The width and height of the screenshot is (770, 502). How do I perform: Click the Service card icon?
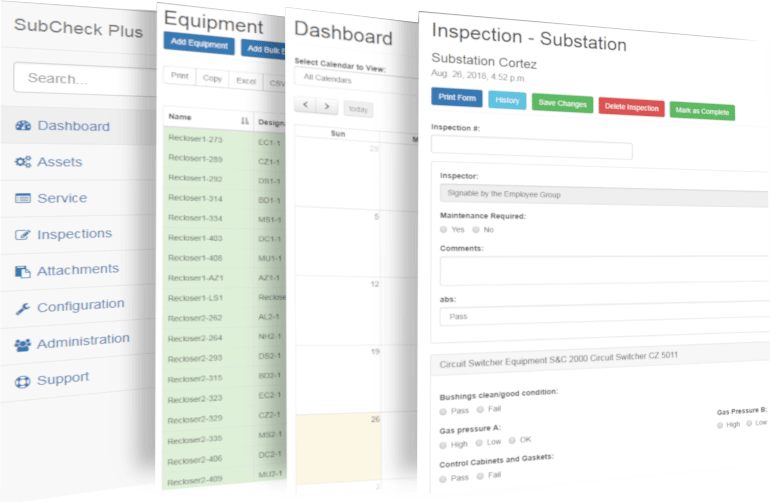point(23,198)
